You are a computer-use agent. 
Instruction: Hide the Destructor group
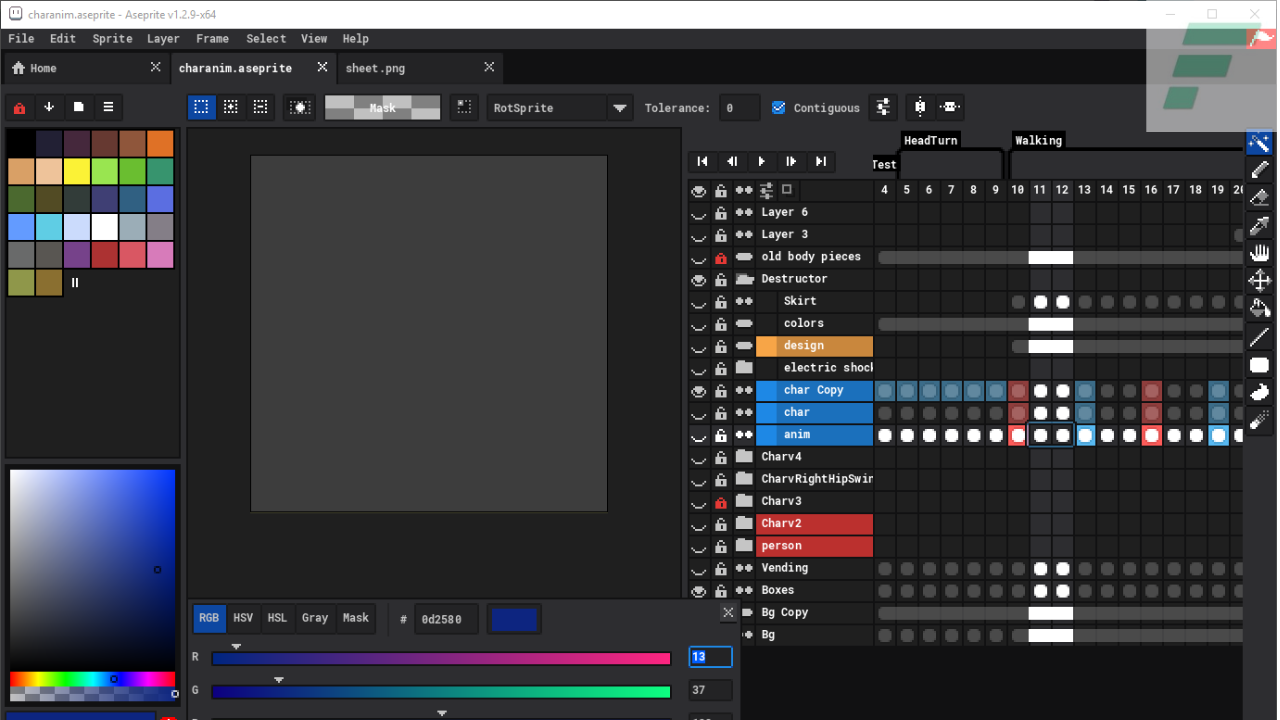click(x=699, y=279)
